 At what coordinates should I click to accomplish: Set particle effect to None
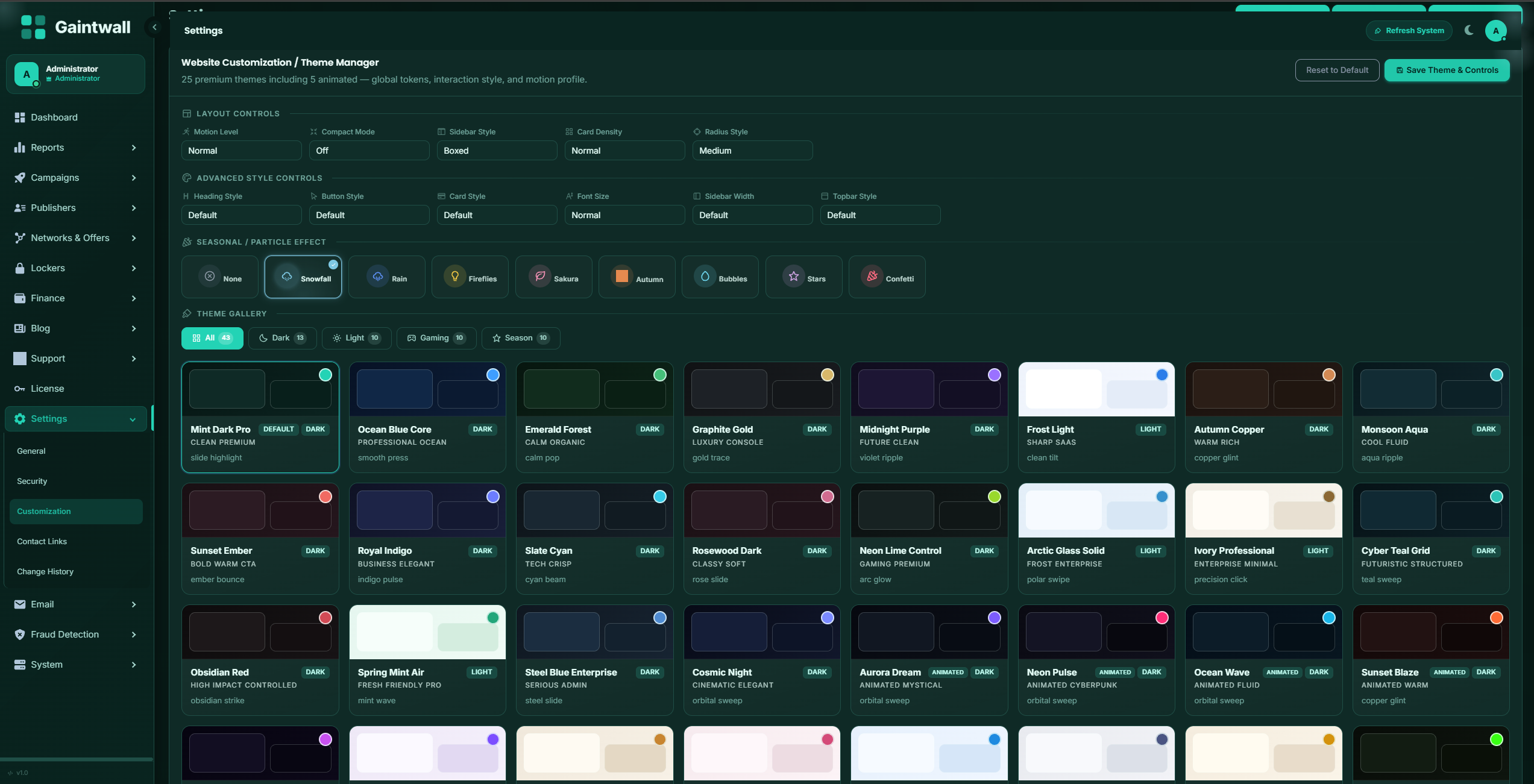(x=219, y=277)
